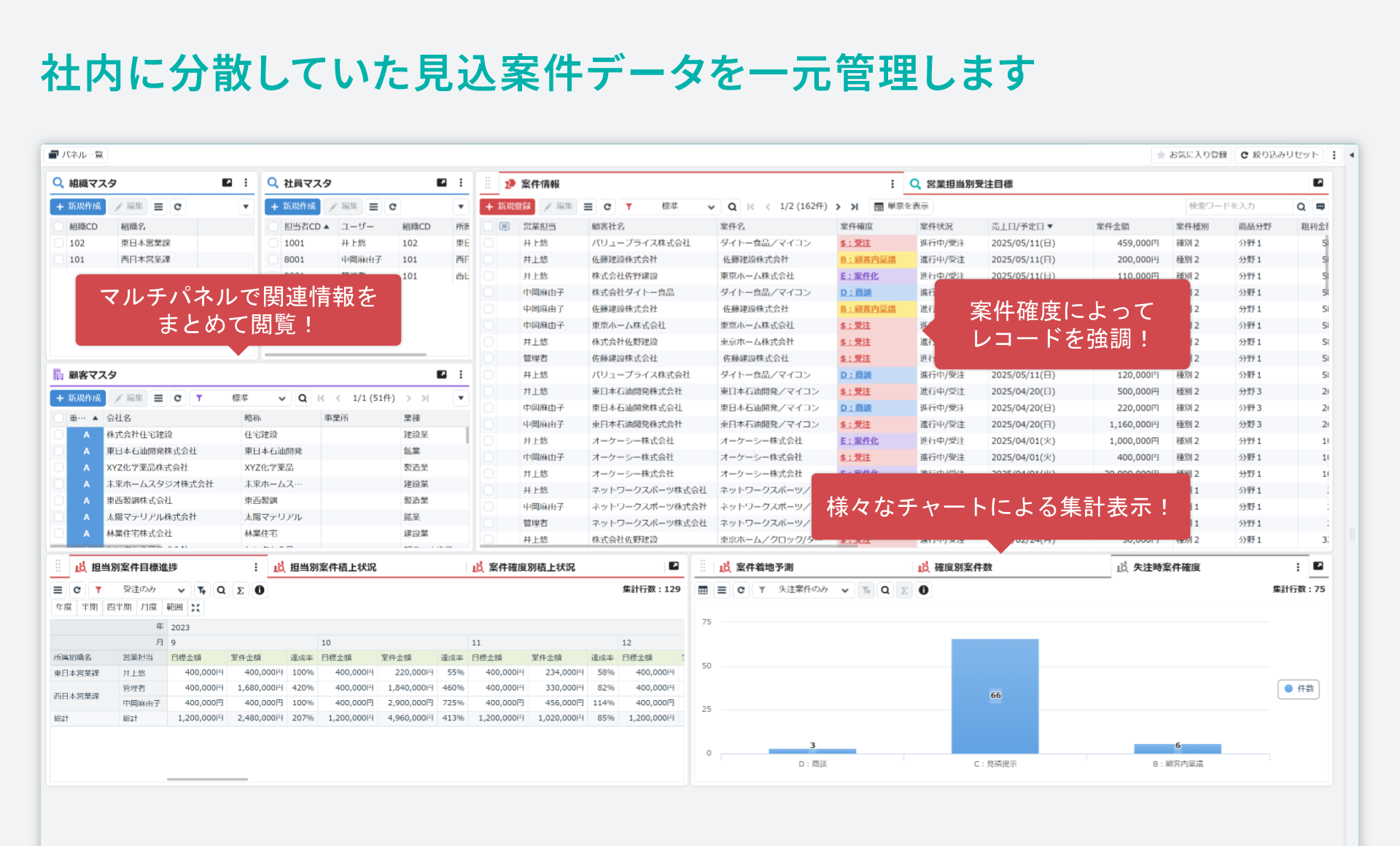Check the select-all checkbox in 案件情報 table

(x=488, y=225)
